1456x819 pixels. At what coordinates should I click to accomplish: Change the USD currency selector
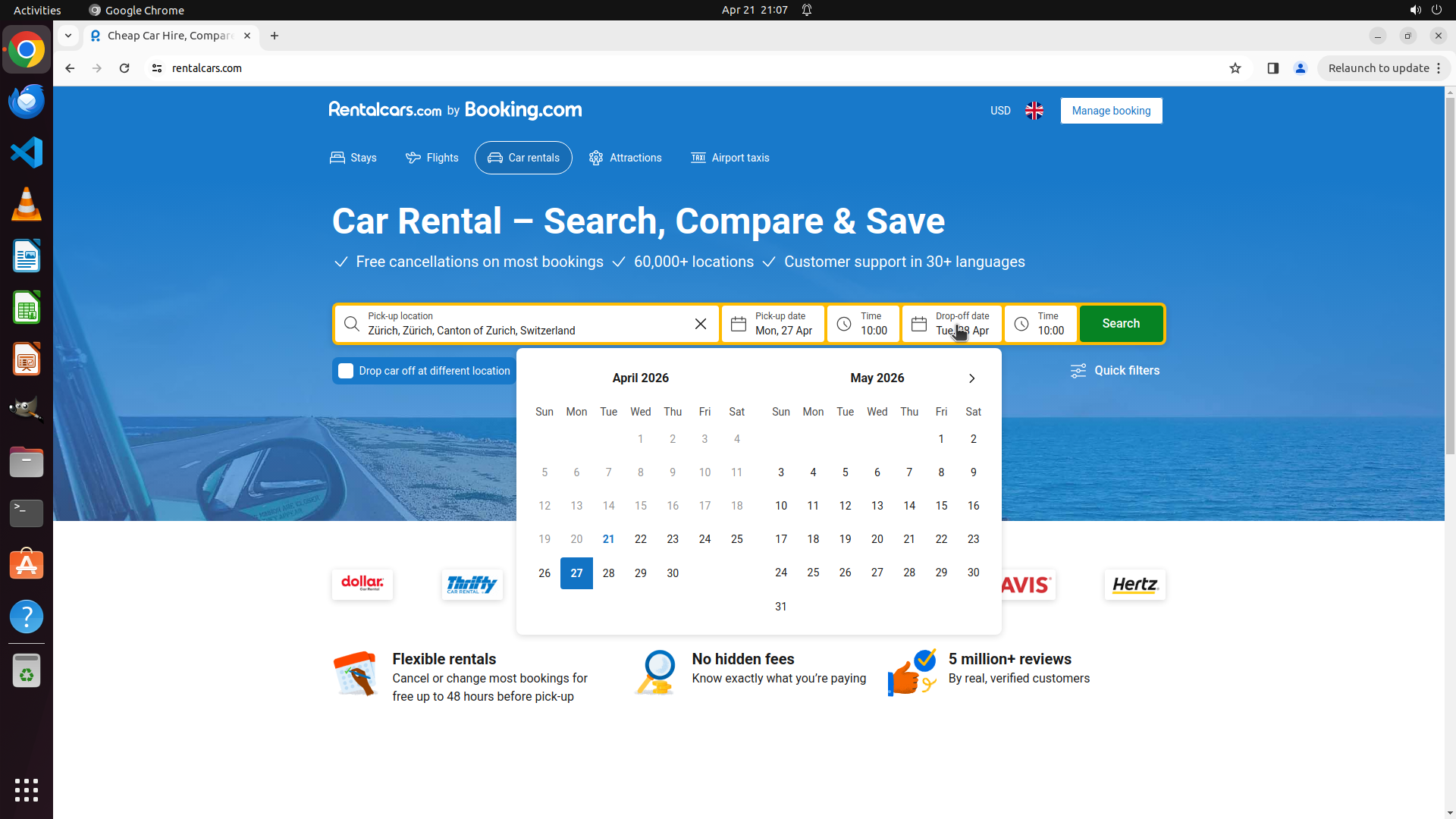(x=999, y=111)
